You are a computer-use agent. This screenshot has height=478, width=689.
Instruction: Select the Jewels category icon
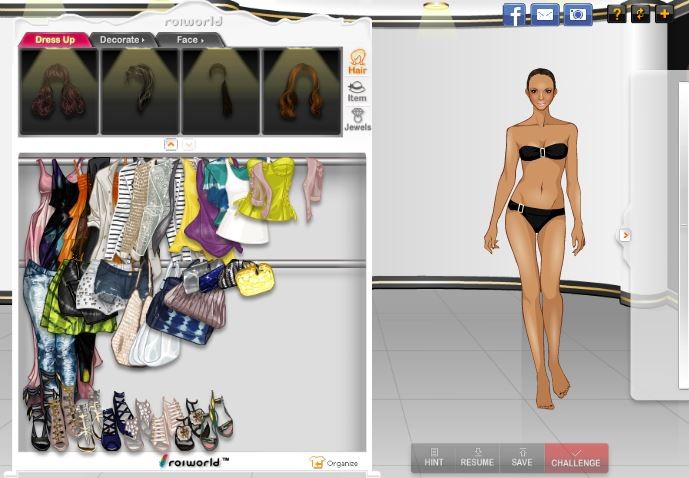point(357,120)
